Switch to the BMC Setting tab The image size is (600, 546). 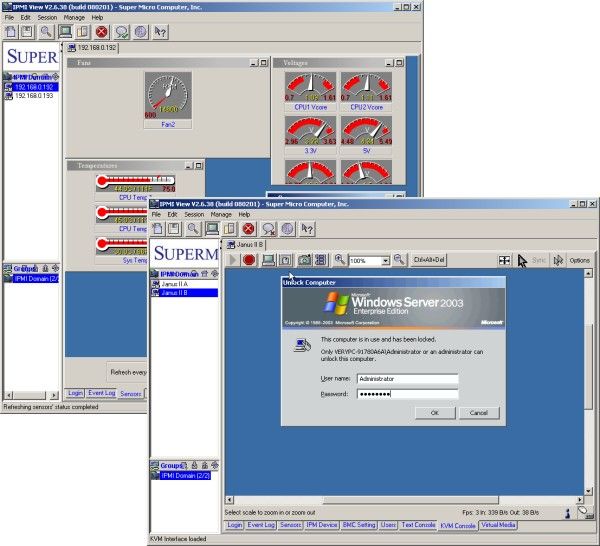[x=359, y=525]
